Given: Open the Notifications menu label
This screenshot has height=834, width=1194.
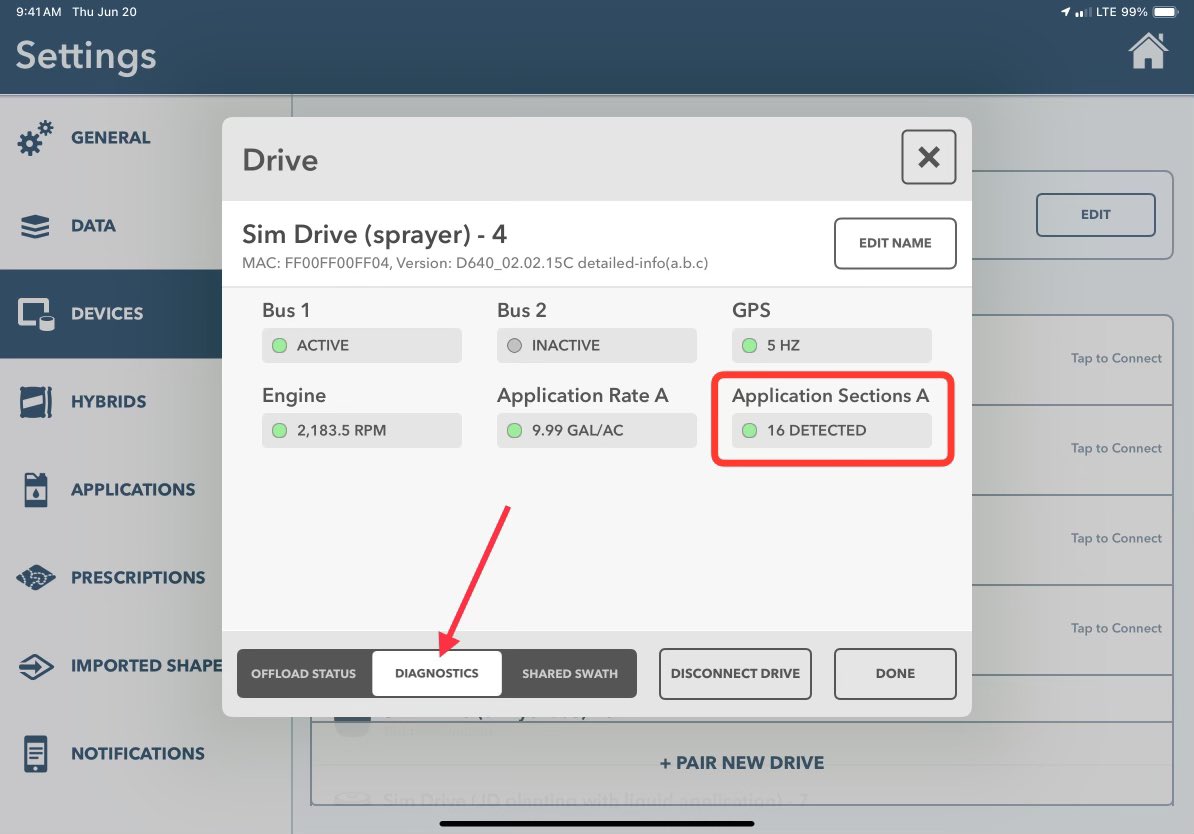Looking at the screenshot, I should coord(138,754).
